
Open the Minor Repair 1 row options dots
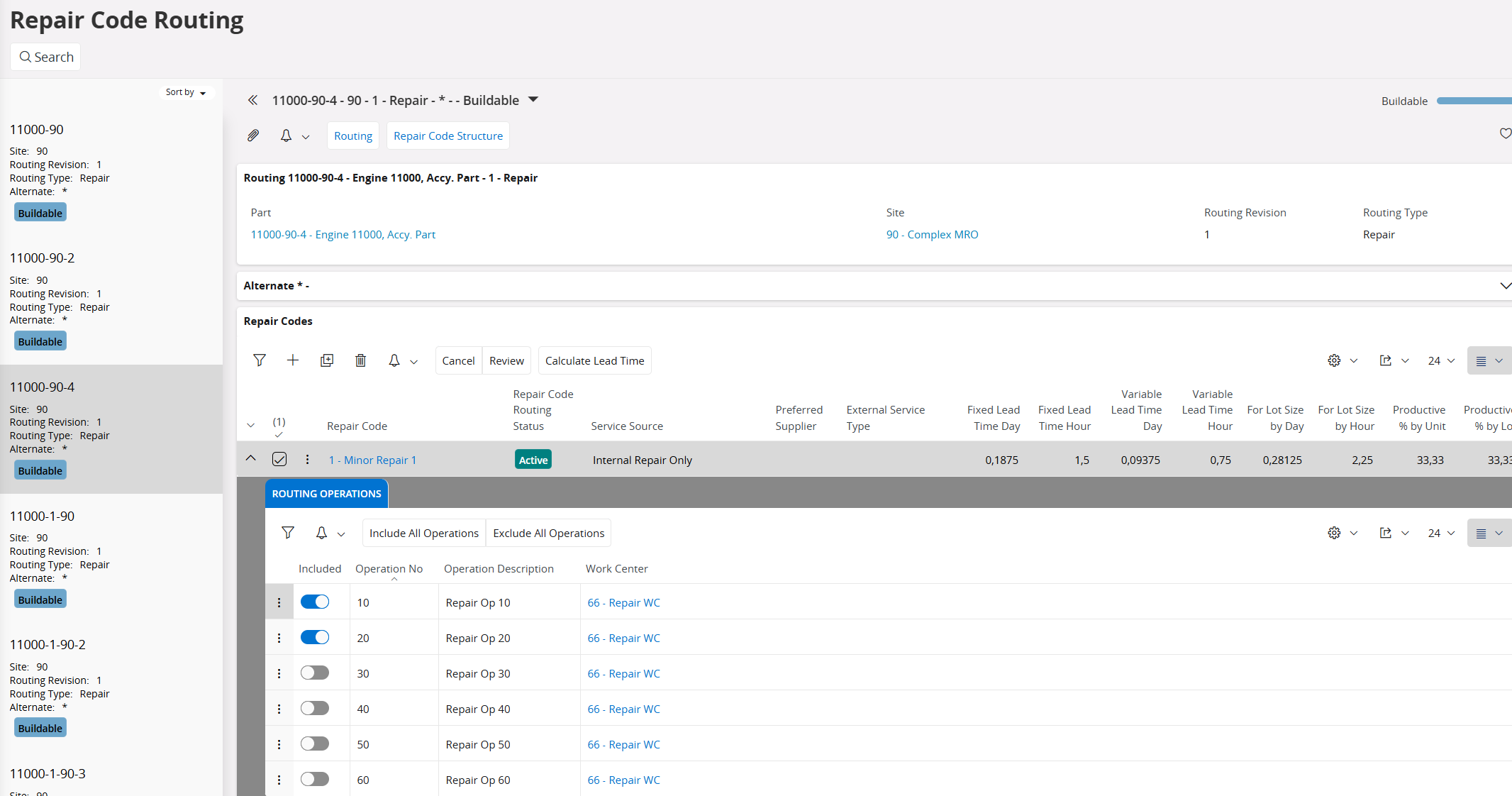pyautogui.click(x=307, y=460)
